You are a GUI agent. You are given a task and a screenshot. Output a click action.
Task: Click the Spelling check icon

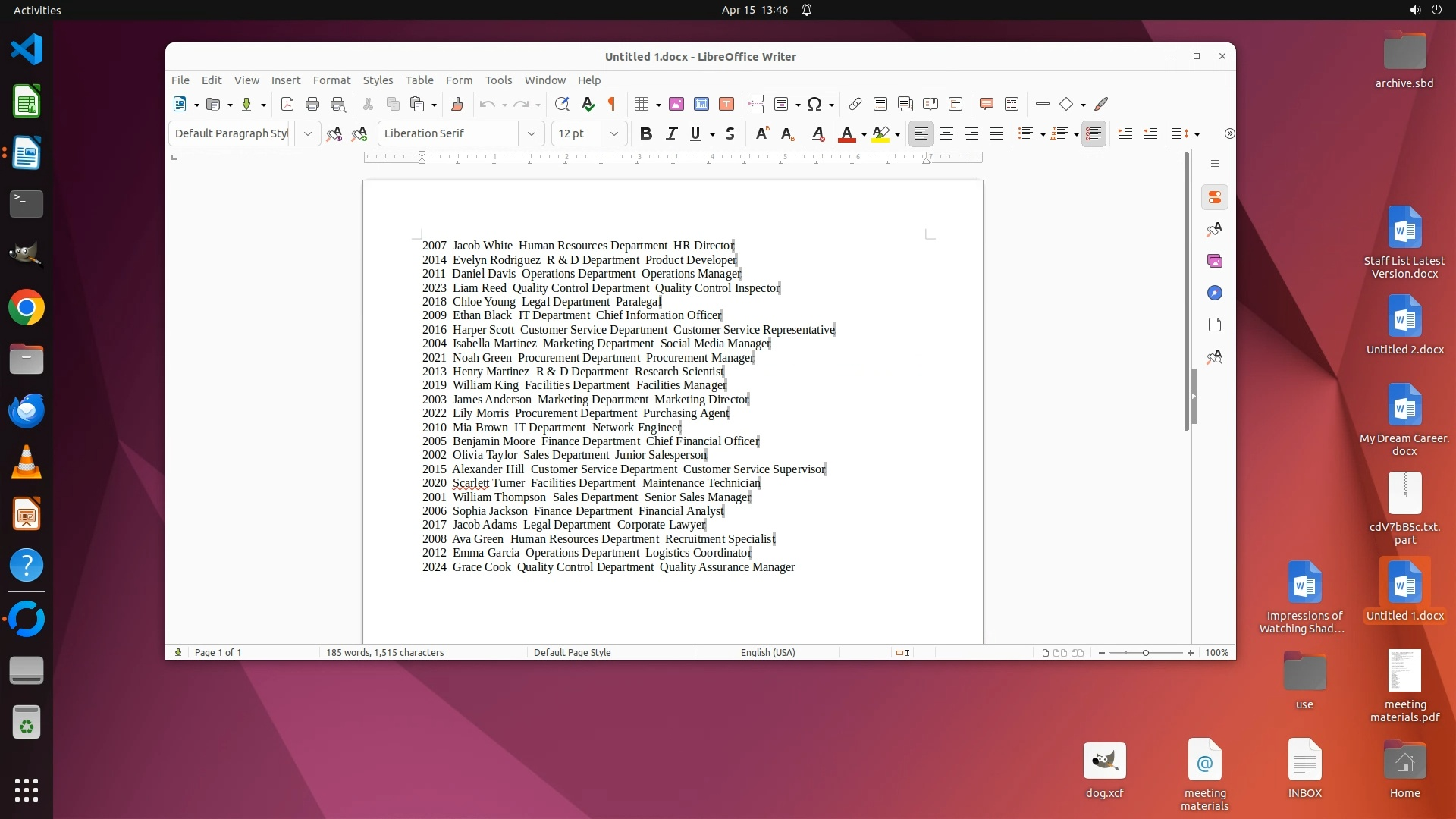click(x=588, y=105)
